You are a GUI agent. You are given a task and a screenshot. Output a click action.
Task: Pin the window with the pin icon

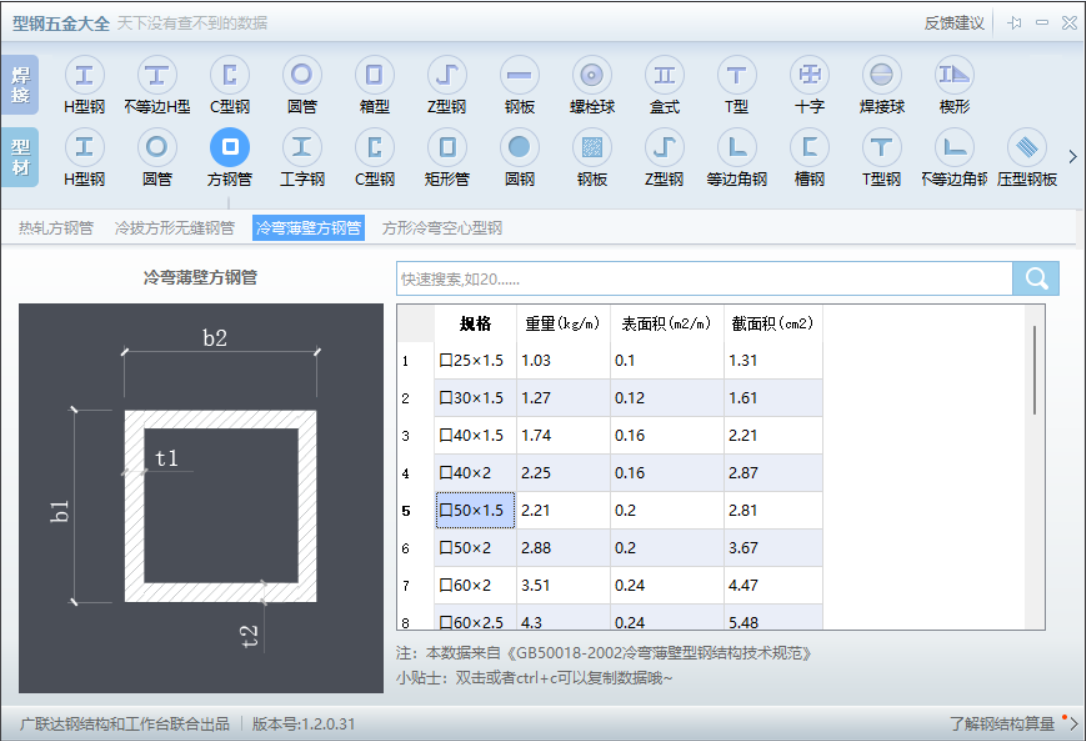point(1015,23)
